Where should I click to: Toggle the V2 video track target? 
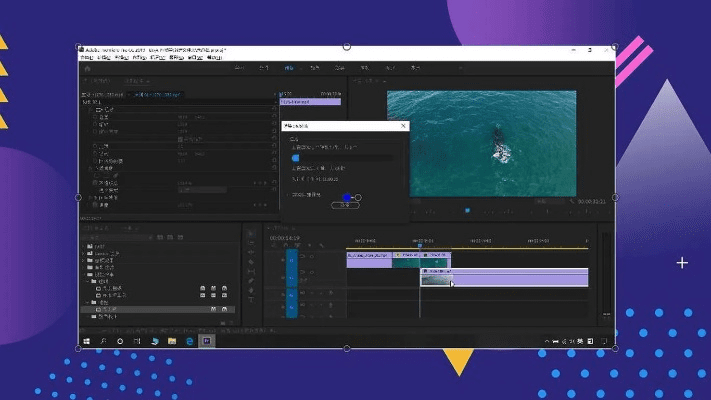(x=291, y=258)
